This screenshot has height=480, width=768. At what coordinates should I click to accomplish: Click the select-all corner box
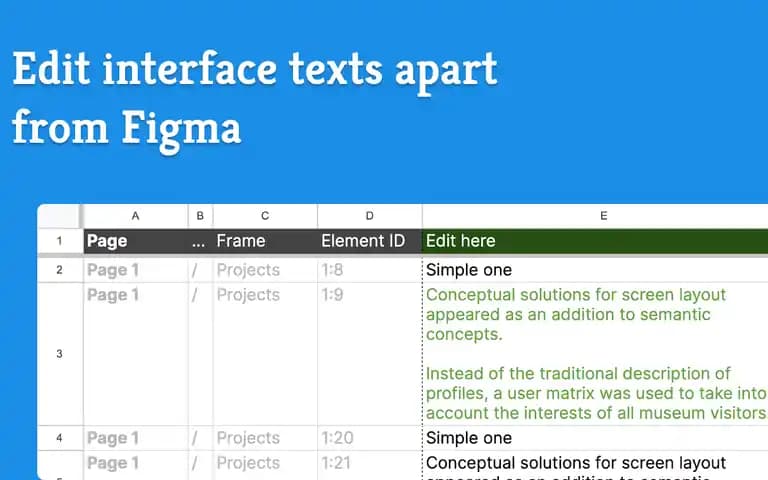coord(59,216)
